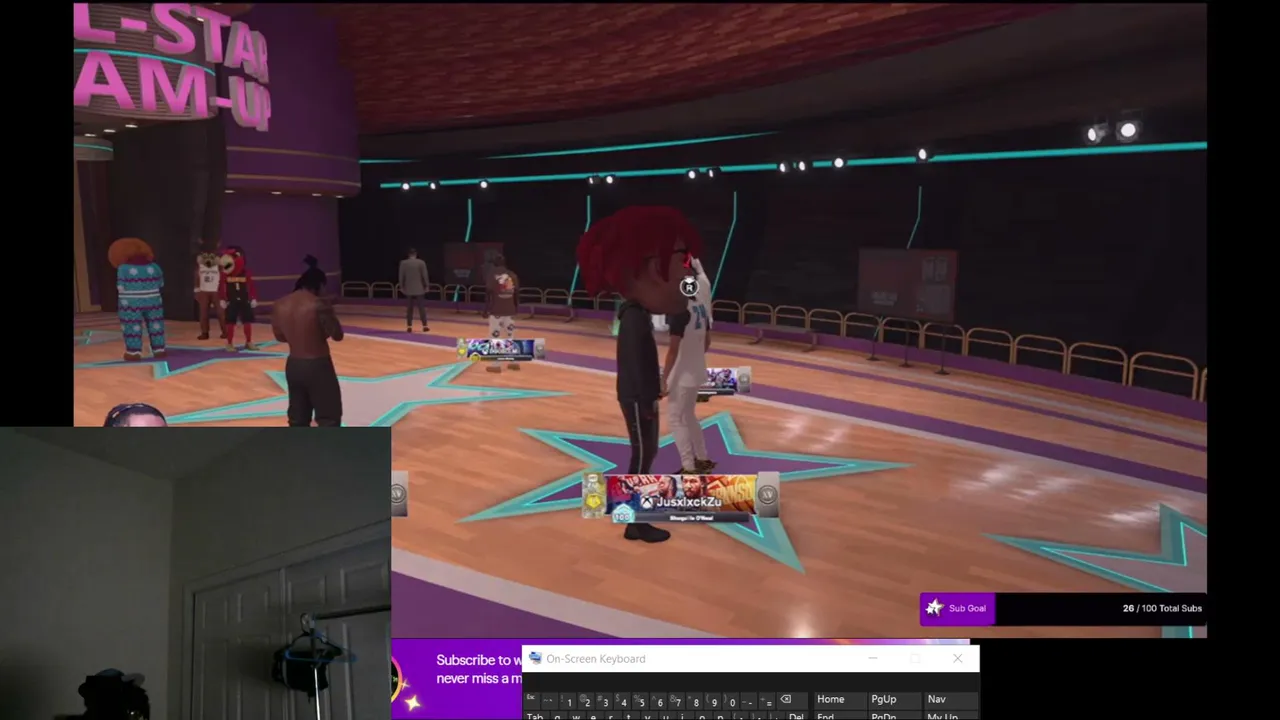Select the small nameplate beside the white-outfit player
The width and height of the screenshot is (1280, 720).
(x=723, y=380)
